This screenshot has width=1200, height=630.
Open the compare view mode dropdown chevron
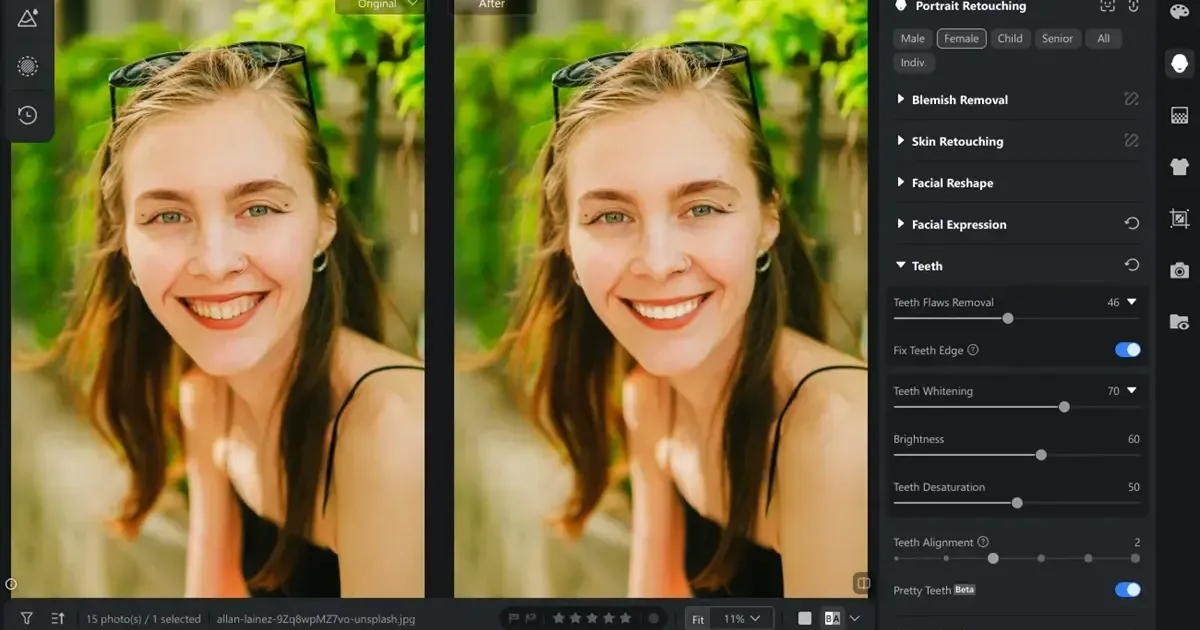(855, 619)
